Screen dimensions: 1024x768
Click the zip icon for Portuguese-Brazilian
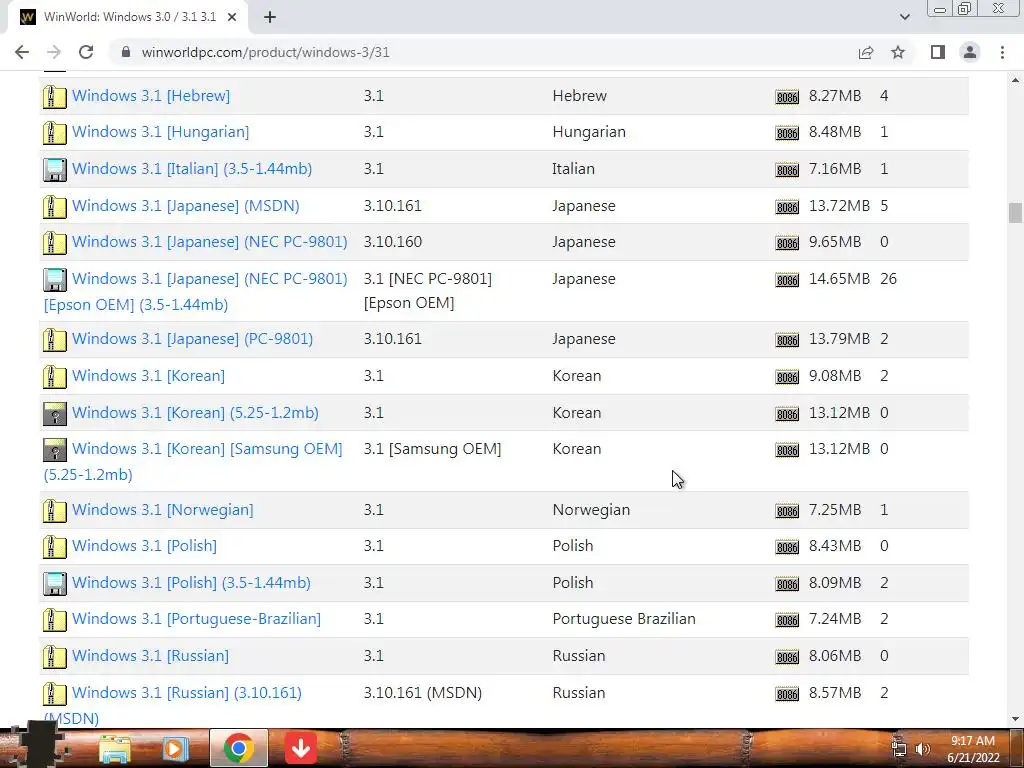[55, 620]
